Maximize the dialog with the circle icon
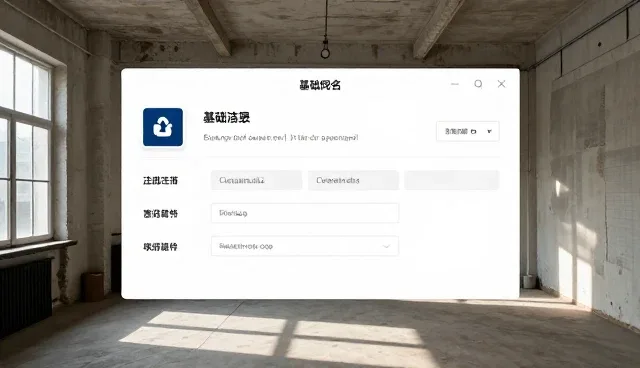The image size is (640, 368). pos(478,84)
